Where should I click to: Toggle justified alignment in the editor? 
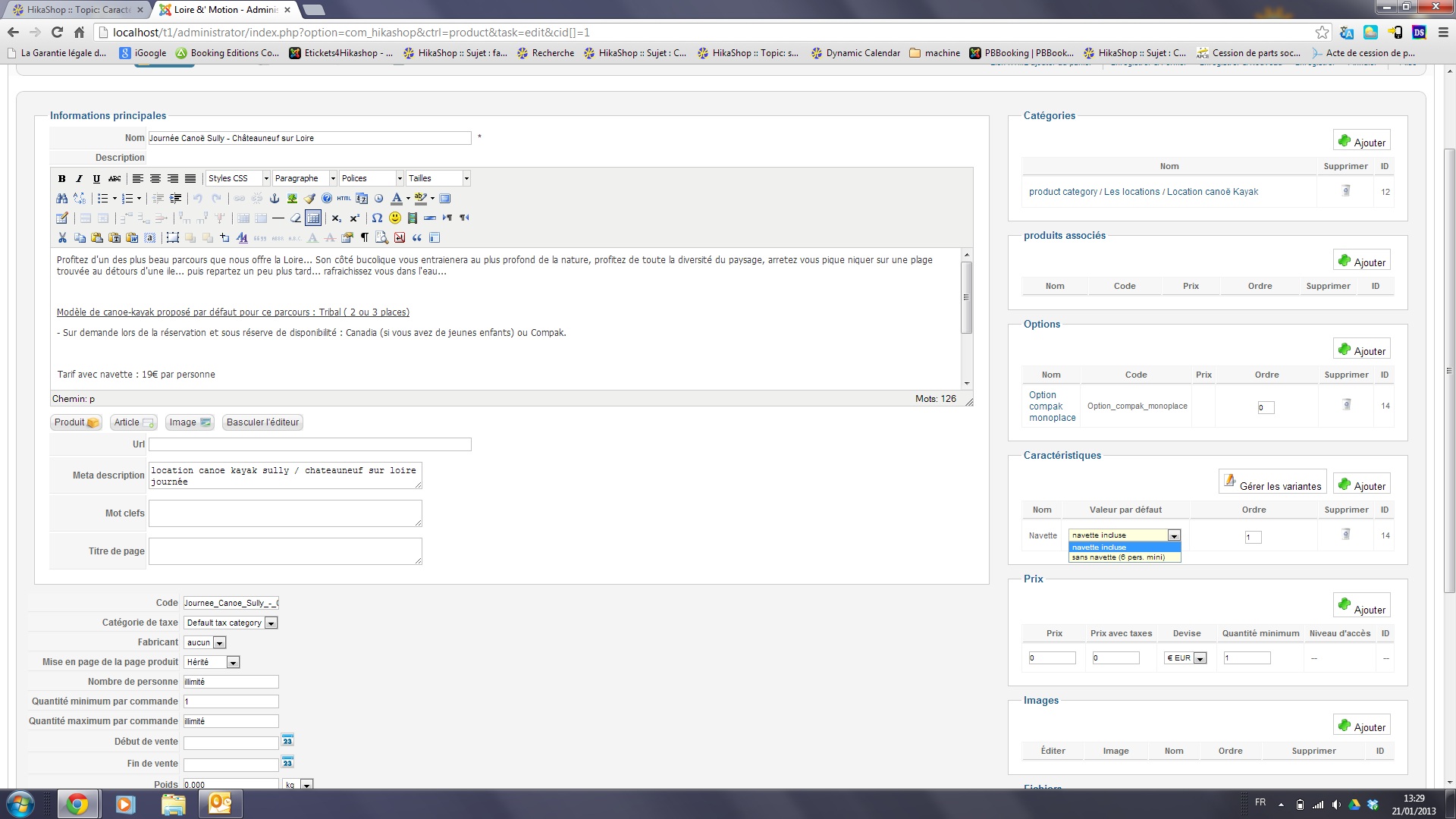190,179
